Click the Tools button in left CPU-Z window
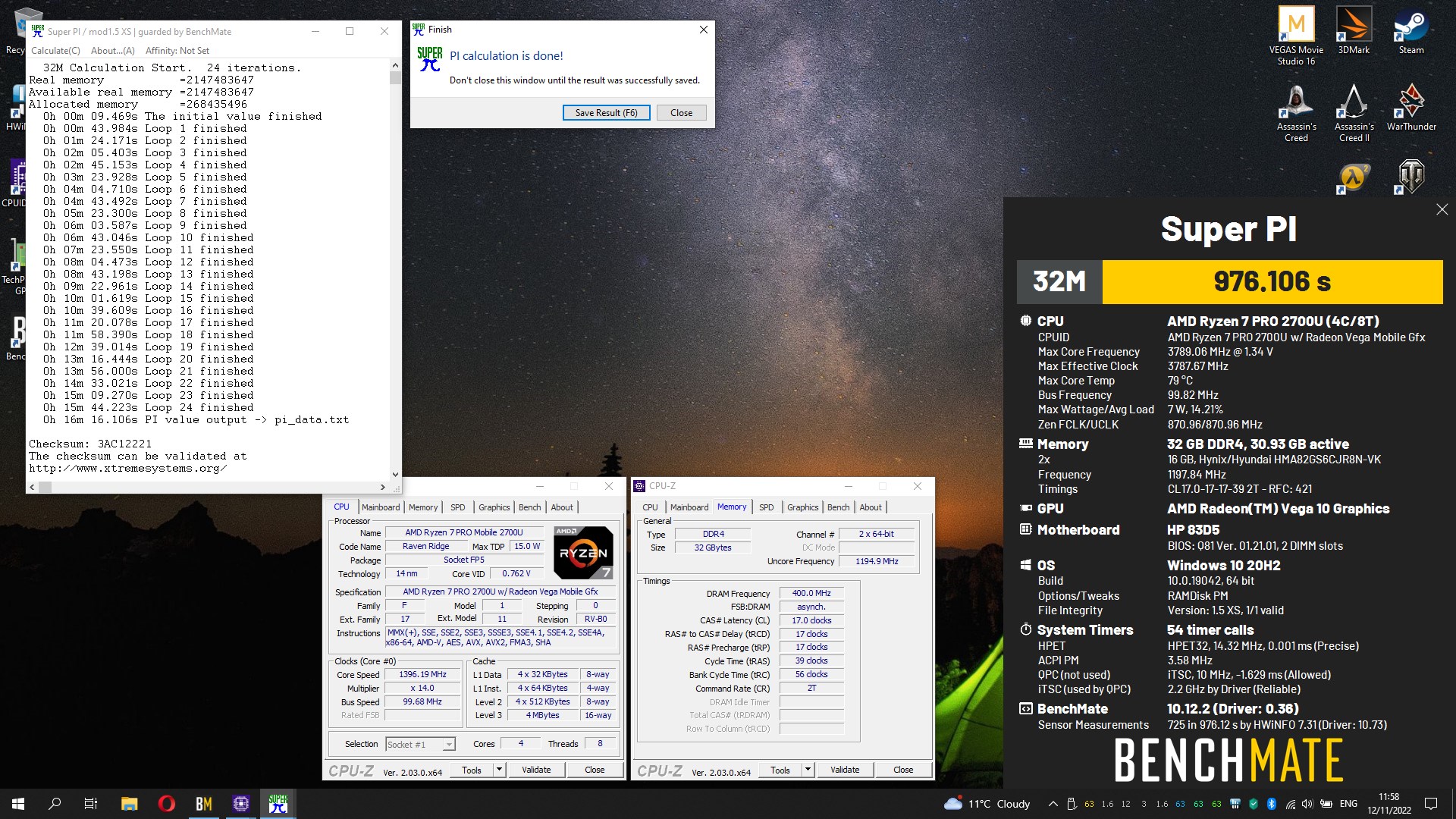1456x819 pixels. [472, 770]
